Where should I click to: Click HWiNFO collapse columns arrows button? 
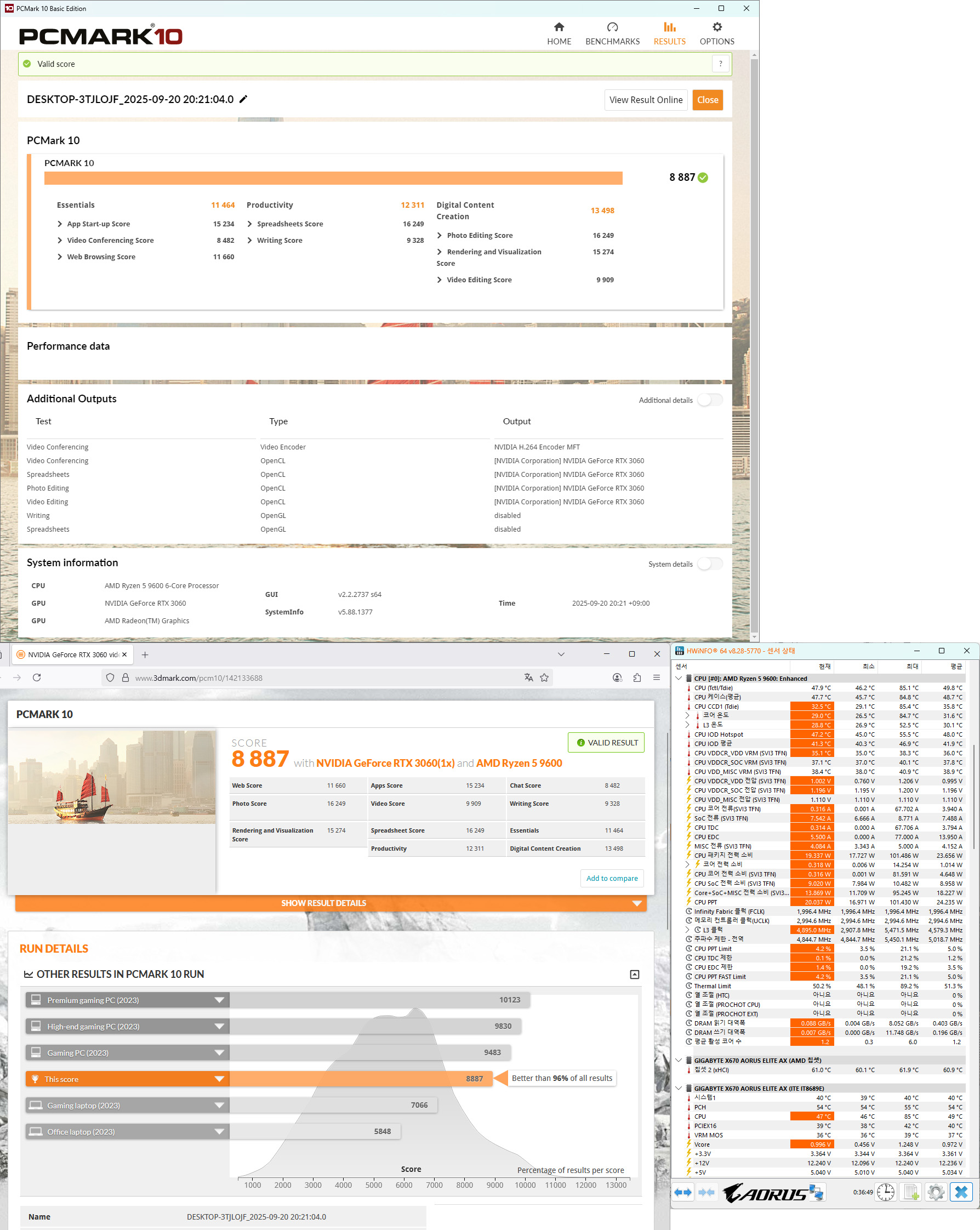tap(706, 1192)
